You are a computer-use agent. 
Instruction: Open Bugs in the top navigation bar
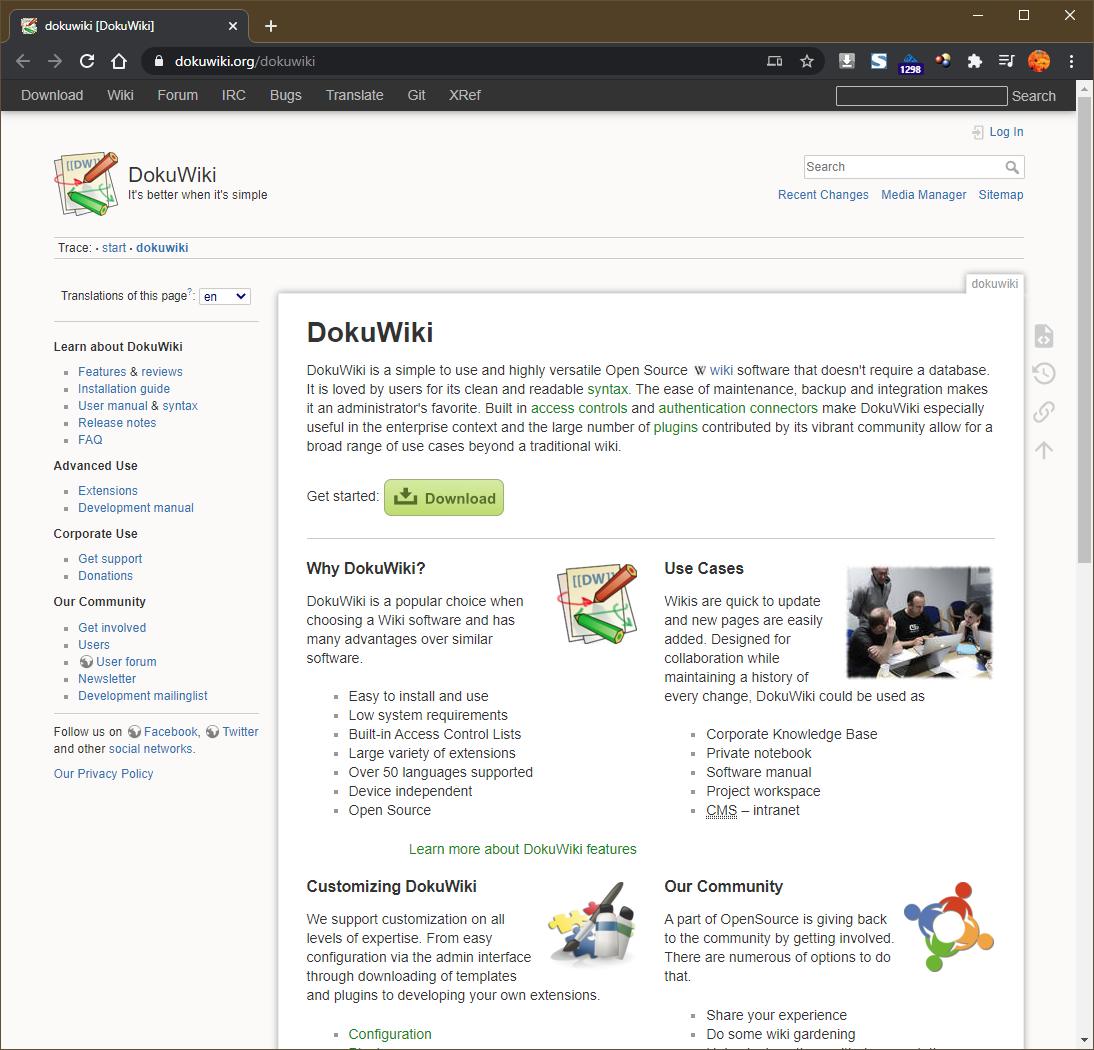(x=285, y=95)
